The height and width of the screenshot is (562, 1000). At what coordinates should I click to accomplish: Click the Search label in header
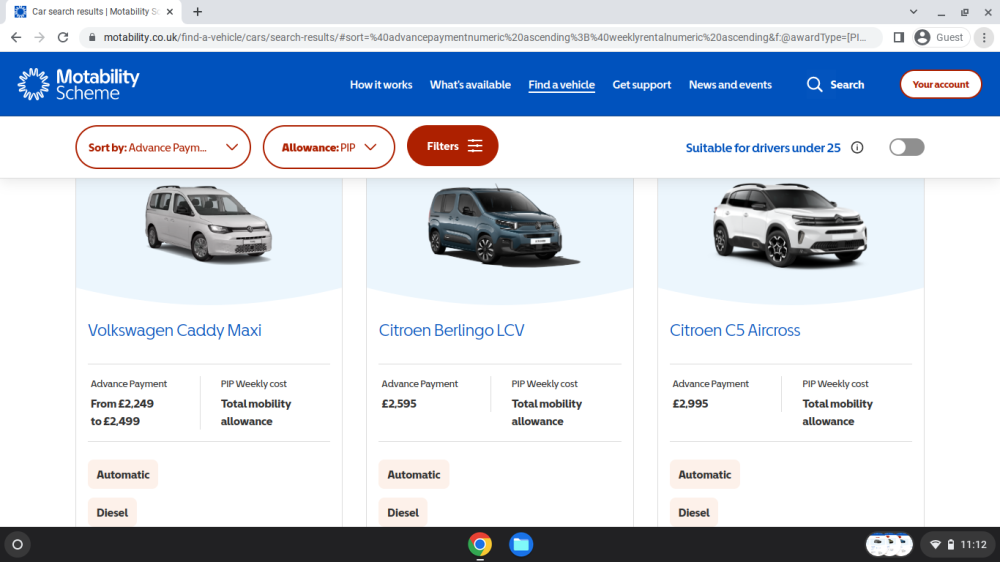point(847,84)
